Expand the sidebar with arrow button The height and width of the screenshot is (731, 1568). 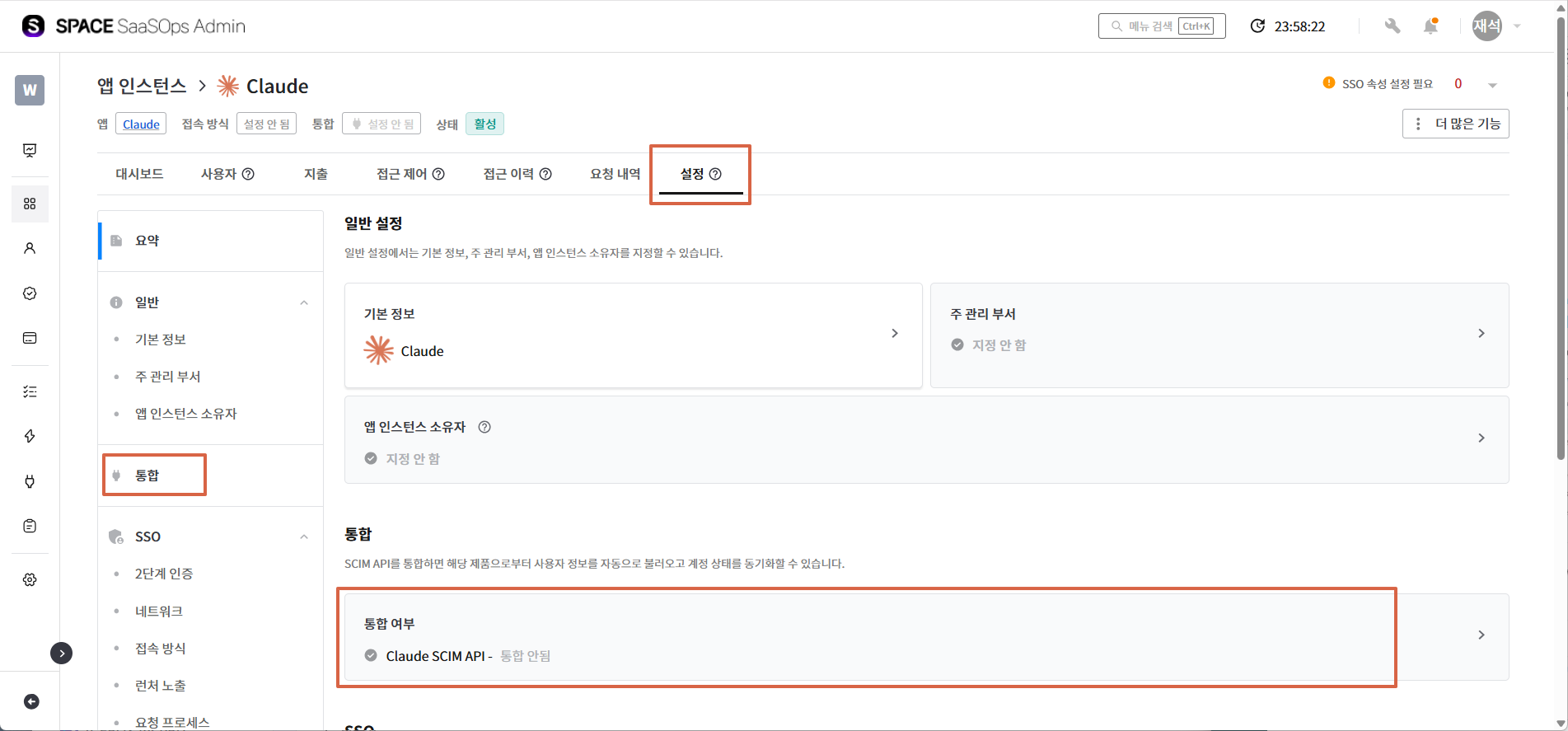[x=62, y=653]
